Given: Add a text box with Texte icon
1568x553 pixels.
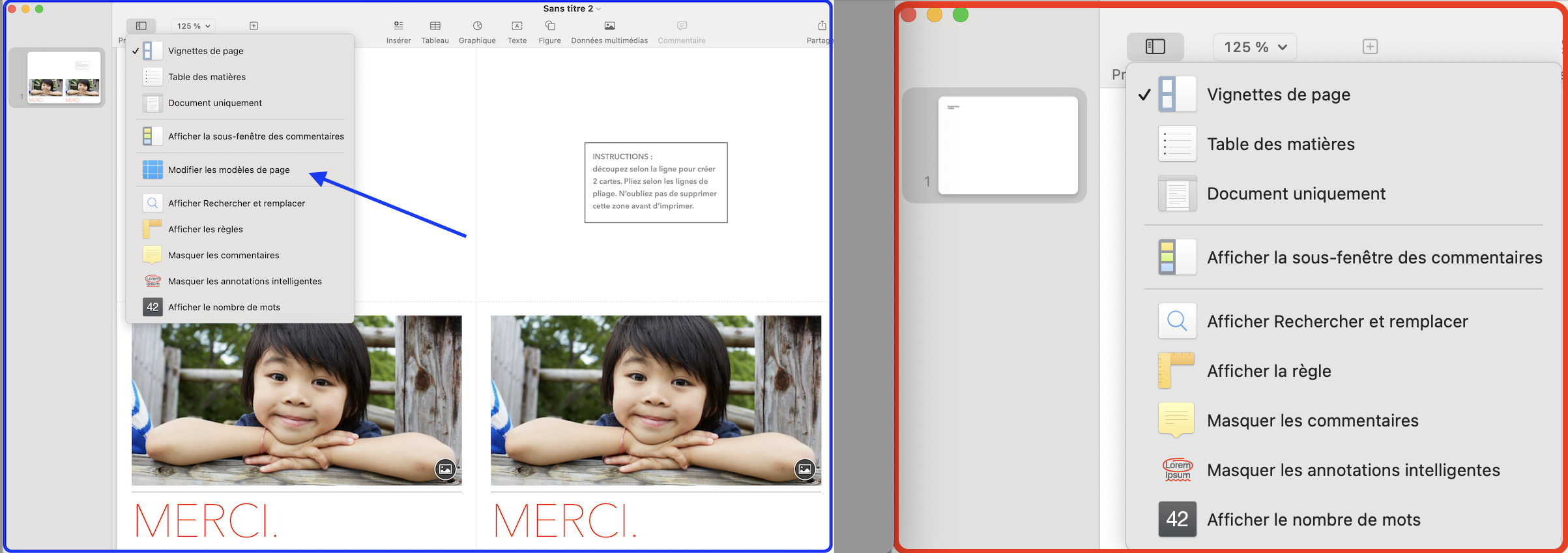Looking at the screenshot, I should coord(517,26).
